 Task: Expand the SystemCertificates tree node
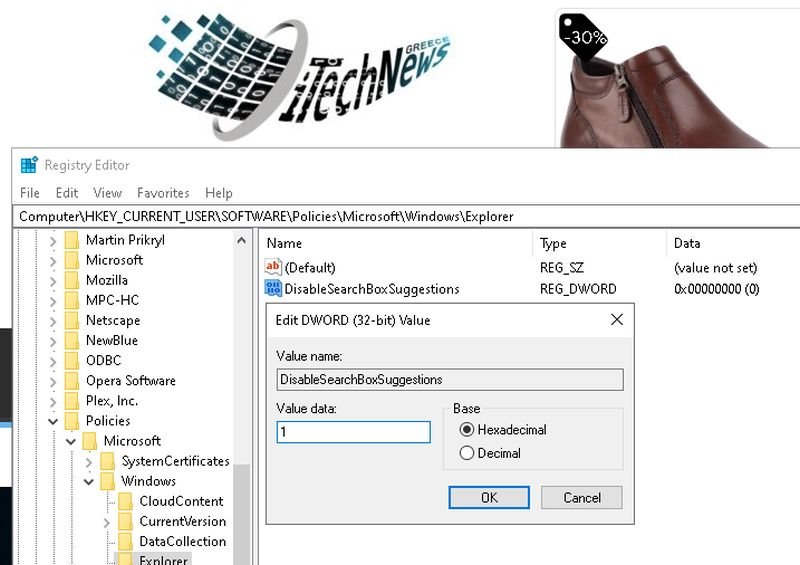point(89,461)
